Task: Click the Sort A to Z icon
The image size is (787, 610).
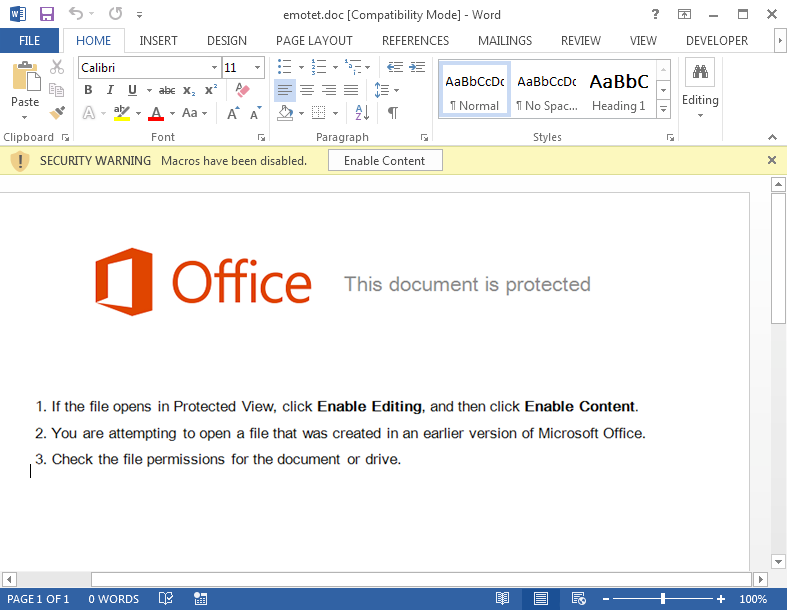Action: click(x=362, y=113)
